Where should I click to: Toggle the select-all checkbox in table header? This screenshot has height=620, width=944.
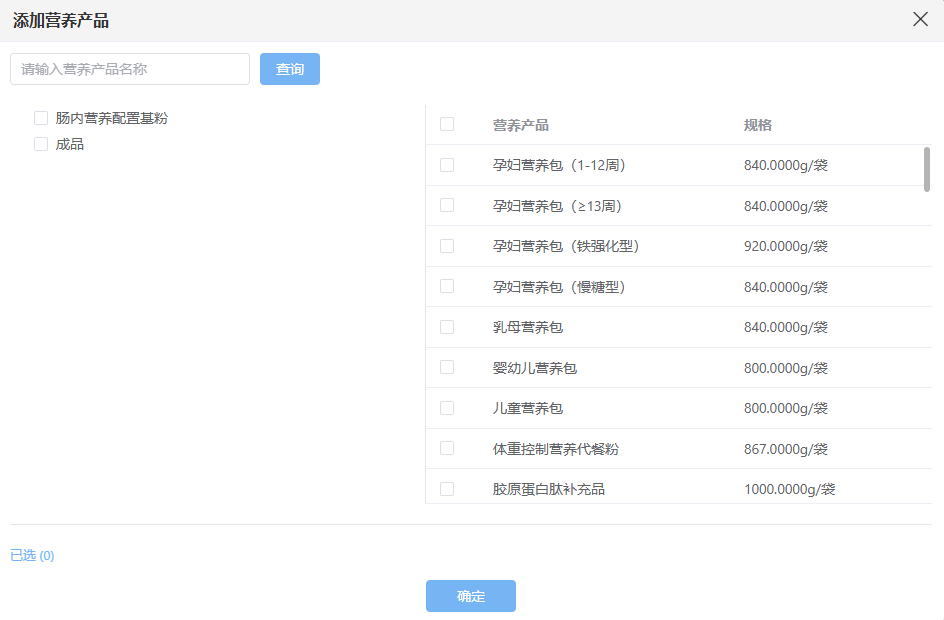click(x=447, y=124)
